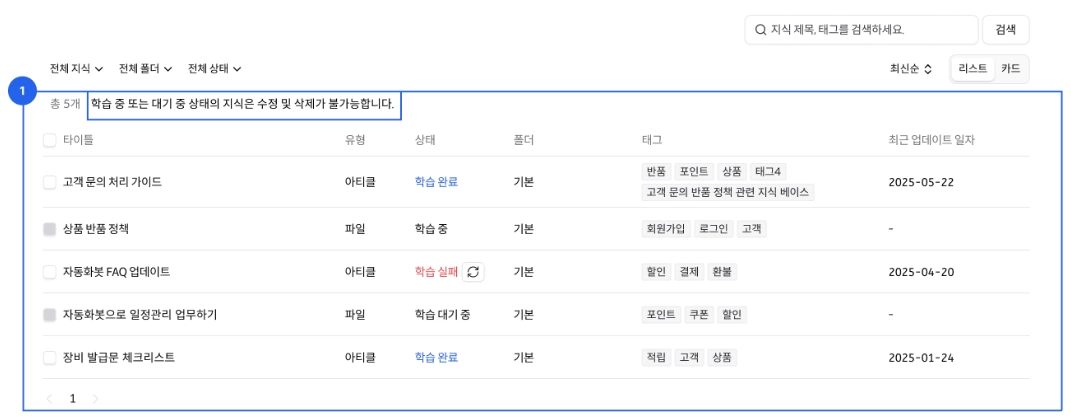This screenshot has width=1071, height=420.
Task: Click the magnifier icon in search box
Action: coord(760,30)
